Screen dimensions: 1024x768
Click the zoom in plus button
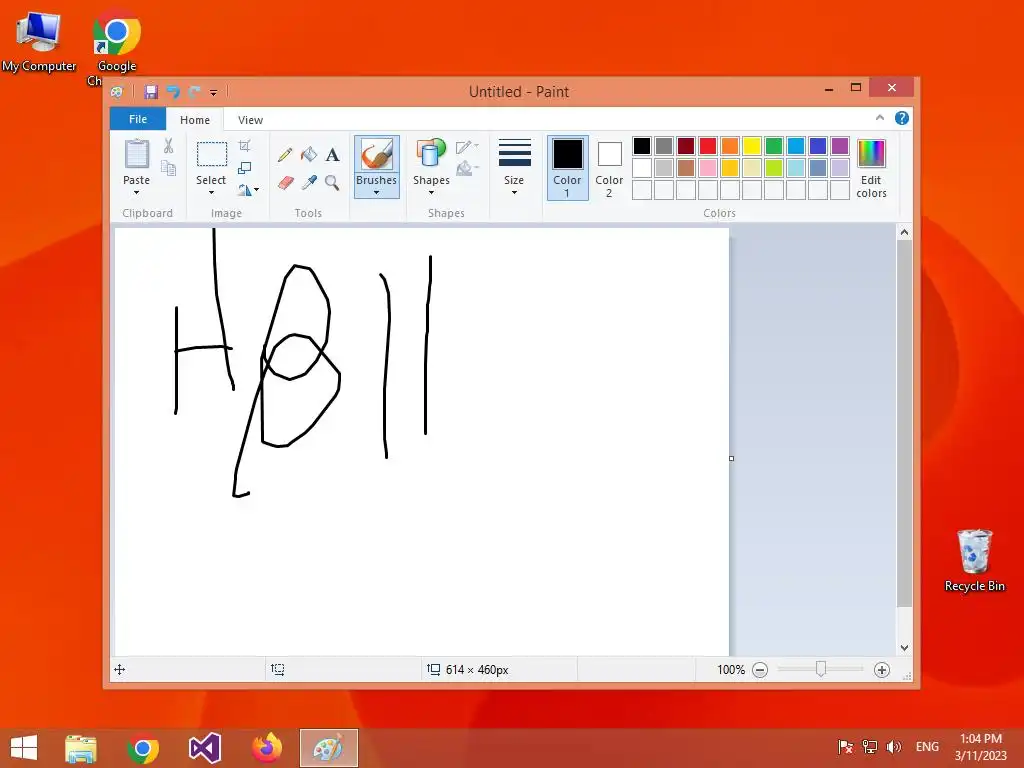pyautogui.click(x=882, y=670)
